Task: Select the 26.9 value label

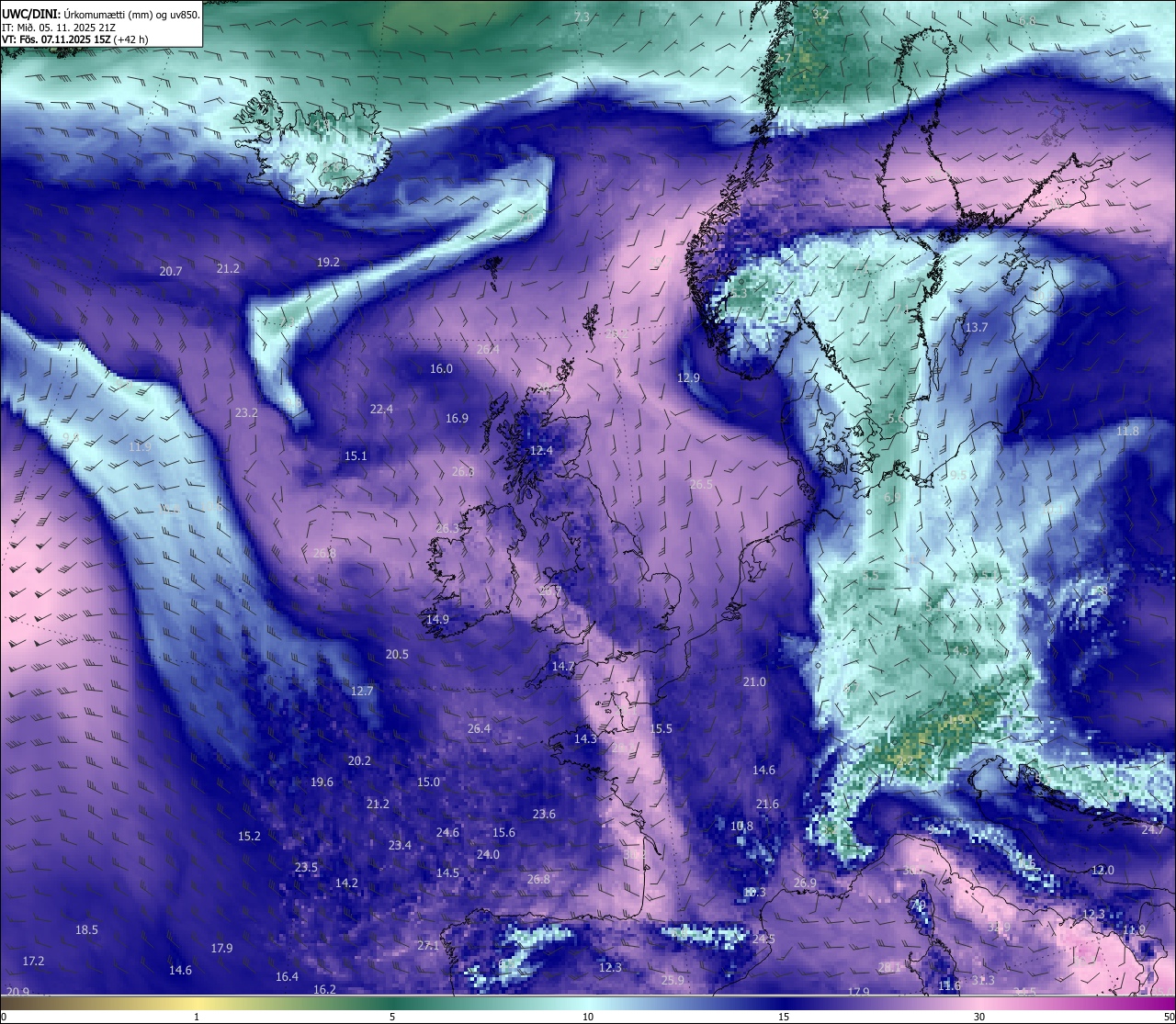Action: pyautogui.click(x=805, y=883)
